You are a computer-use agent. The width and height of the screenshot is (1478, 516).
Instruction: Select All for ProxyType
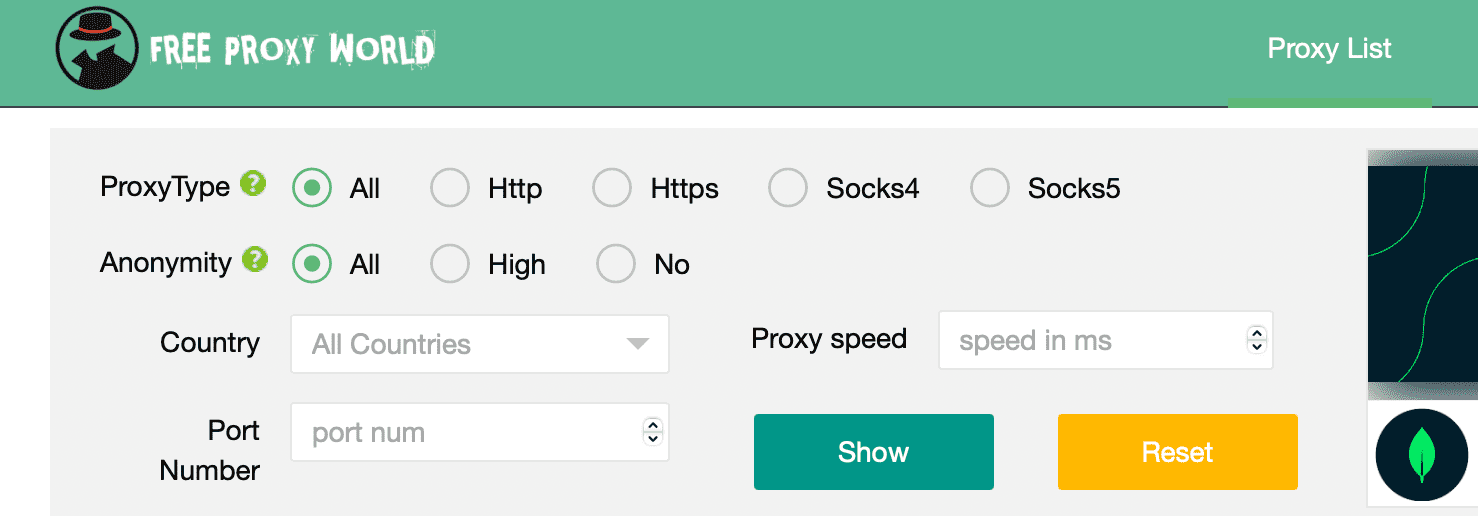pyautogui.click(x=312, y=188)
